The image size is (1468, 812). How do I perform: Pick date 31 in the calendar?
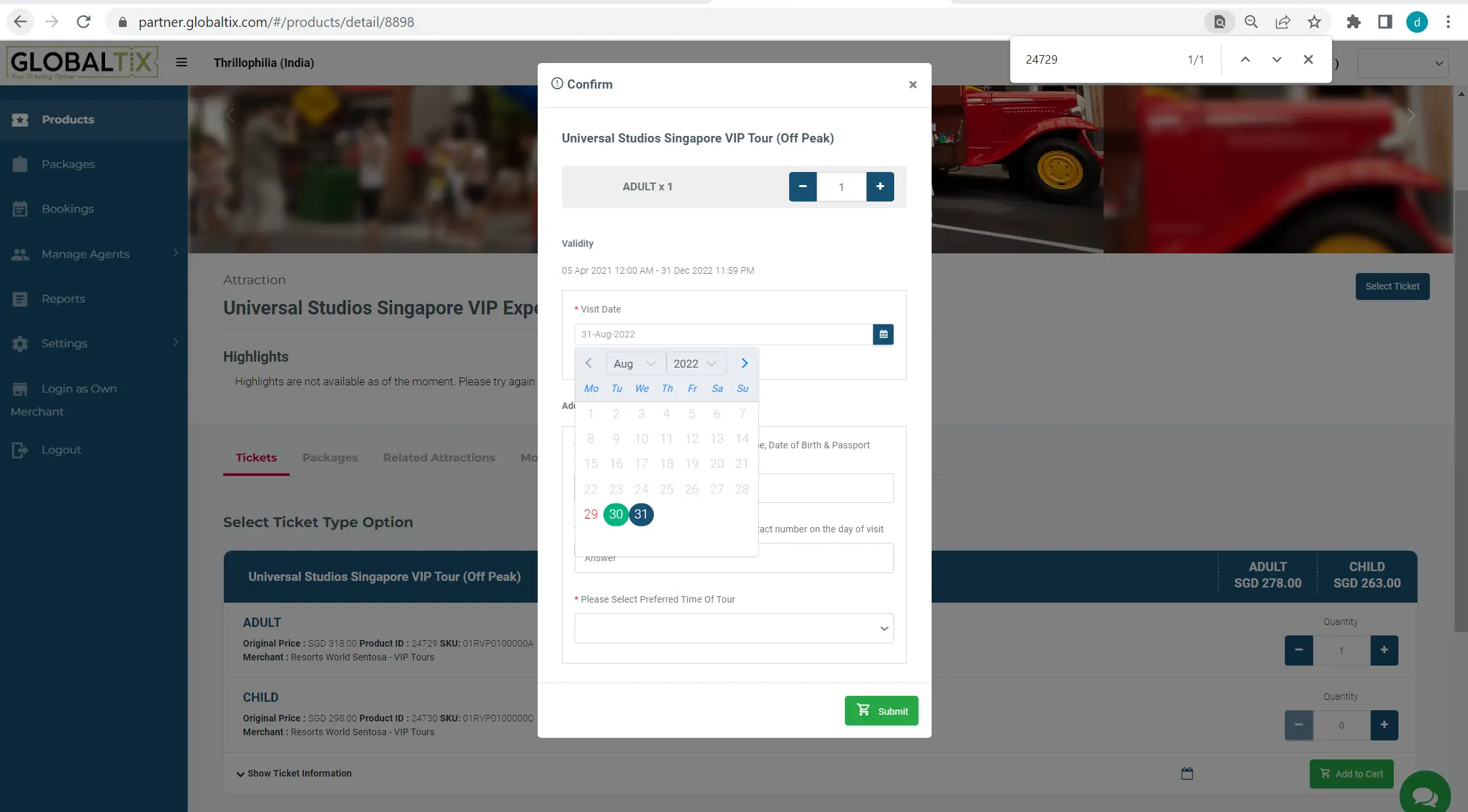641,514
